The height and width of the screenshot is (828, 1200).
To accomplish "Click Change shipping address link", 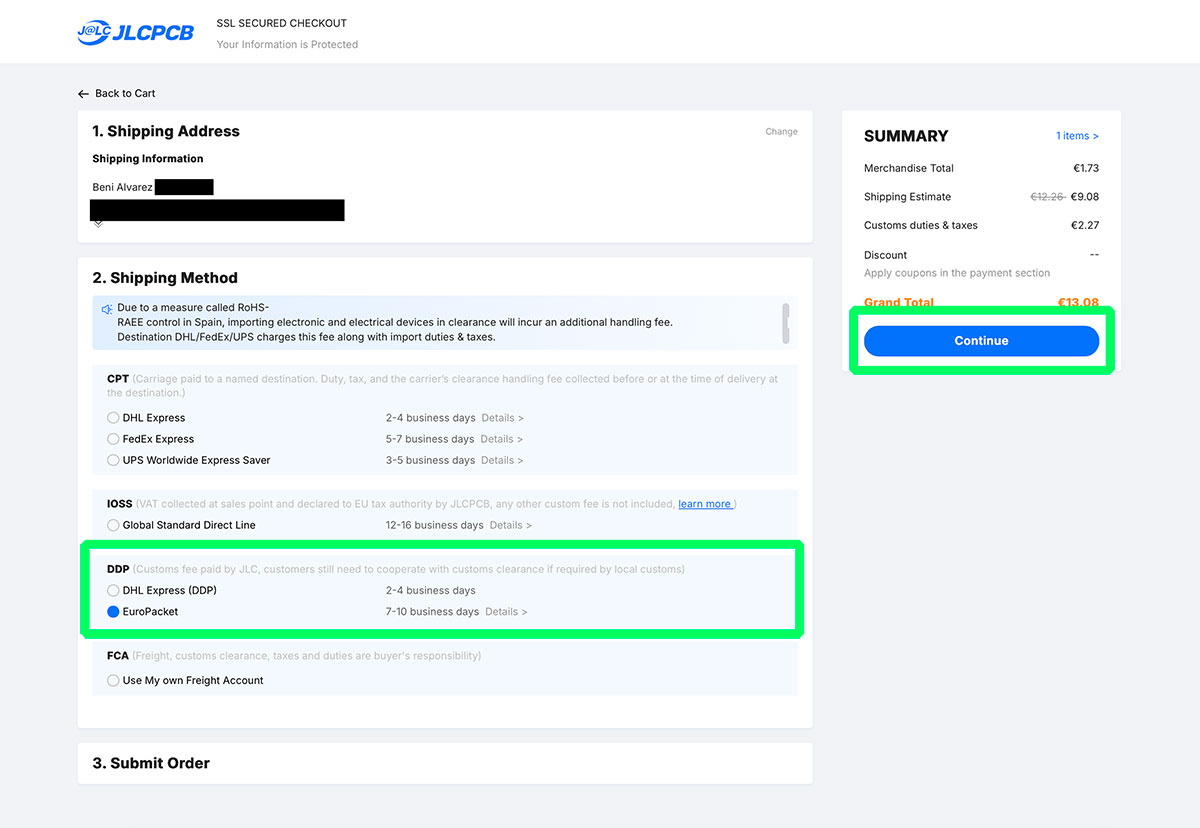I will [782, 132].
